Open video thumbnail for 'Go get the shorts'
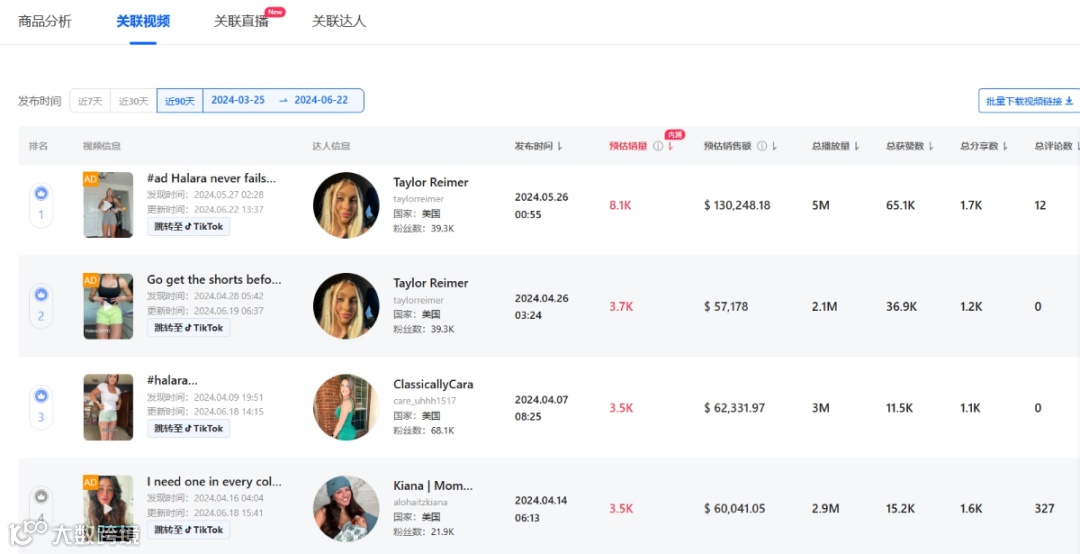1080x554 pixels. coord(108,306)
